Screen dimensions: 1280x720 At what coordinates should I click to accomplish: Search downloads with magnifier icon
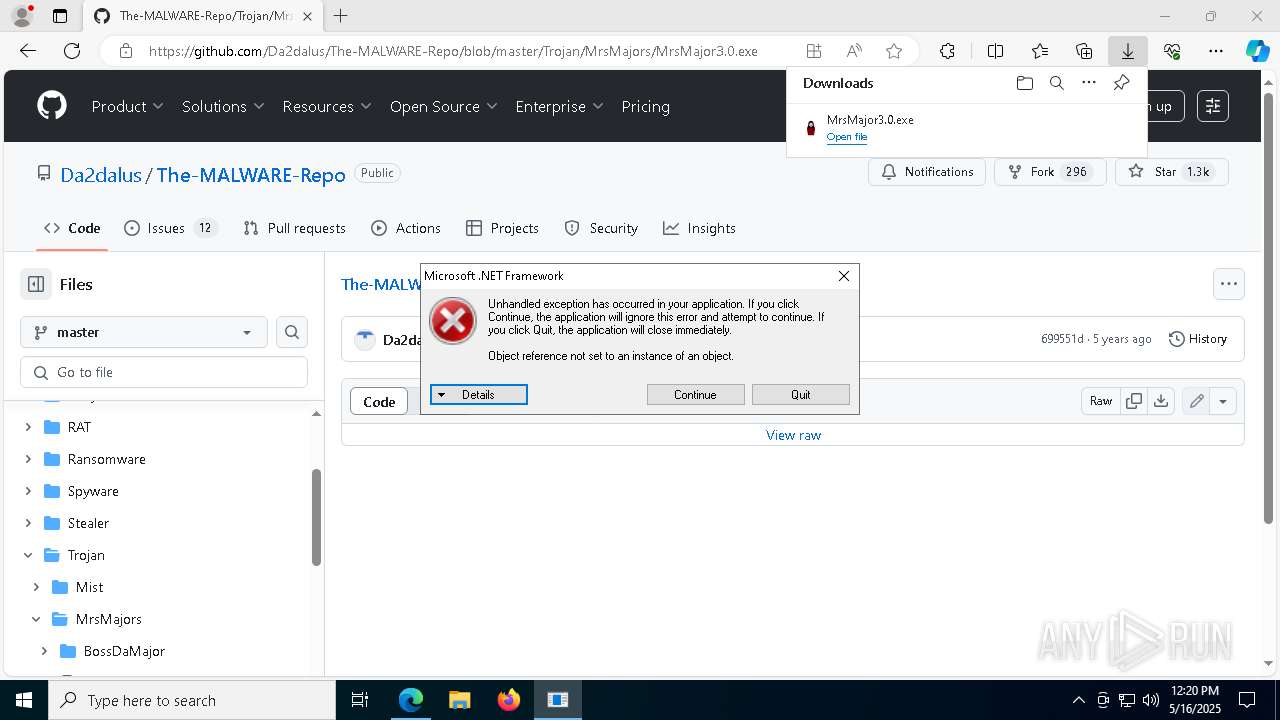tap(1056, 83)
